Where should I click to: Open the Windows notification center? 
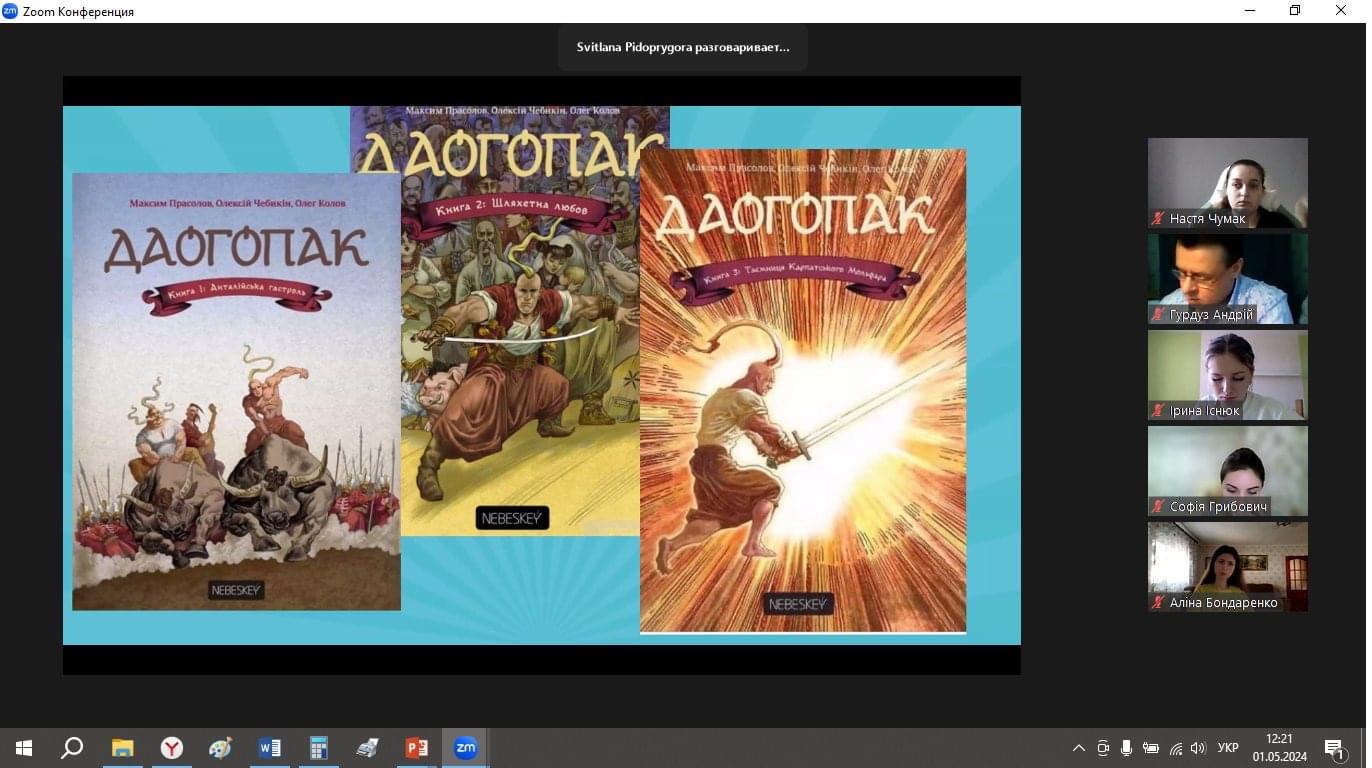pos(1334,748)
